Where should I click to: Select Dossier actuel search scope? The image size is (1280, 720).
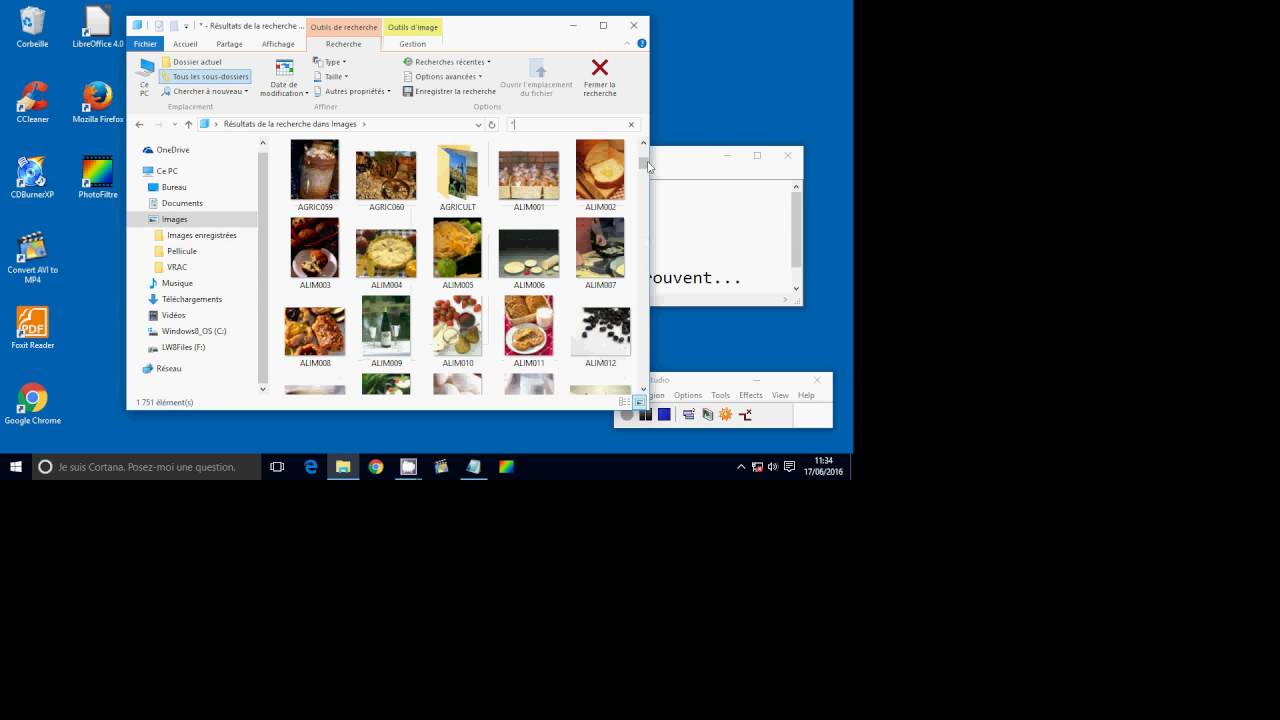point(192,62)
